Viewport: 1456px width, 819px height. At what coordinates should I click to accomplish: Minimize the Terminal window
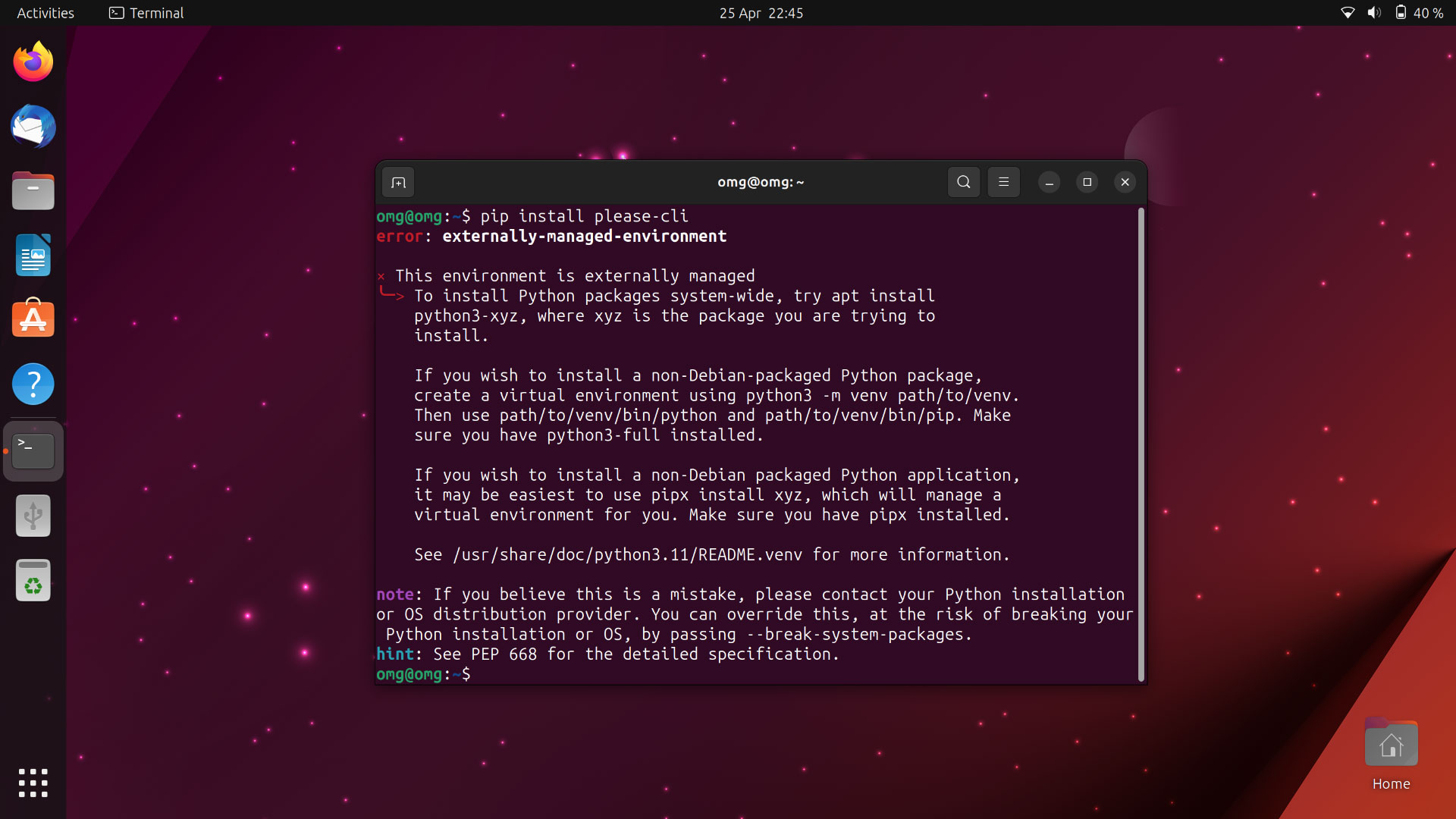point(1049,182)
